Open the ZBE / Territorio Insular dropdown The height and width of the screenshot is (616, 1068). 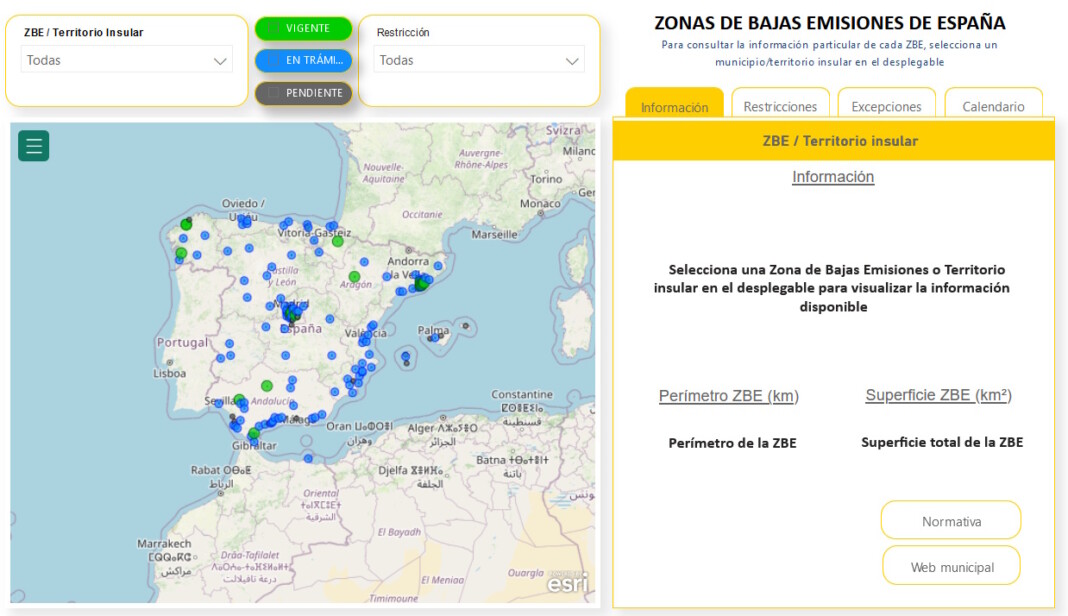(123, 60)
